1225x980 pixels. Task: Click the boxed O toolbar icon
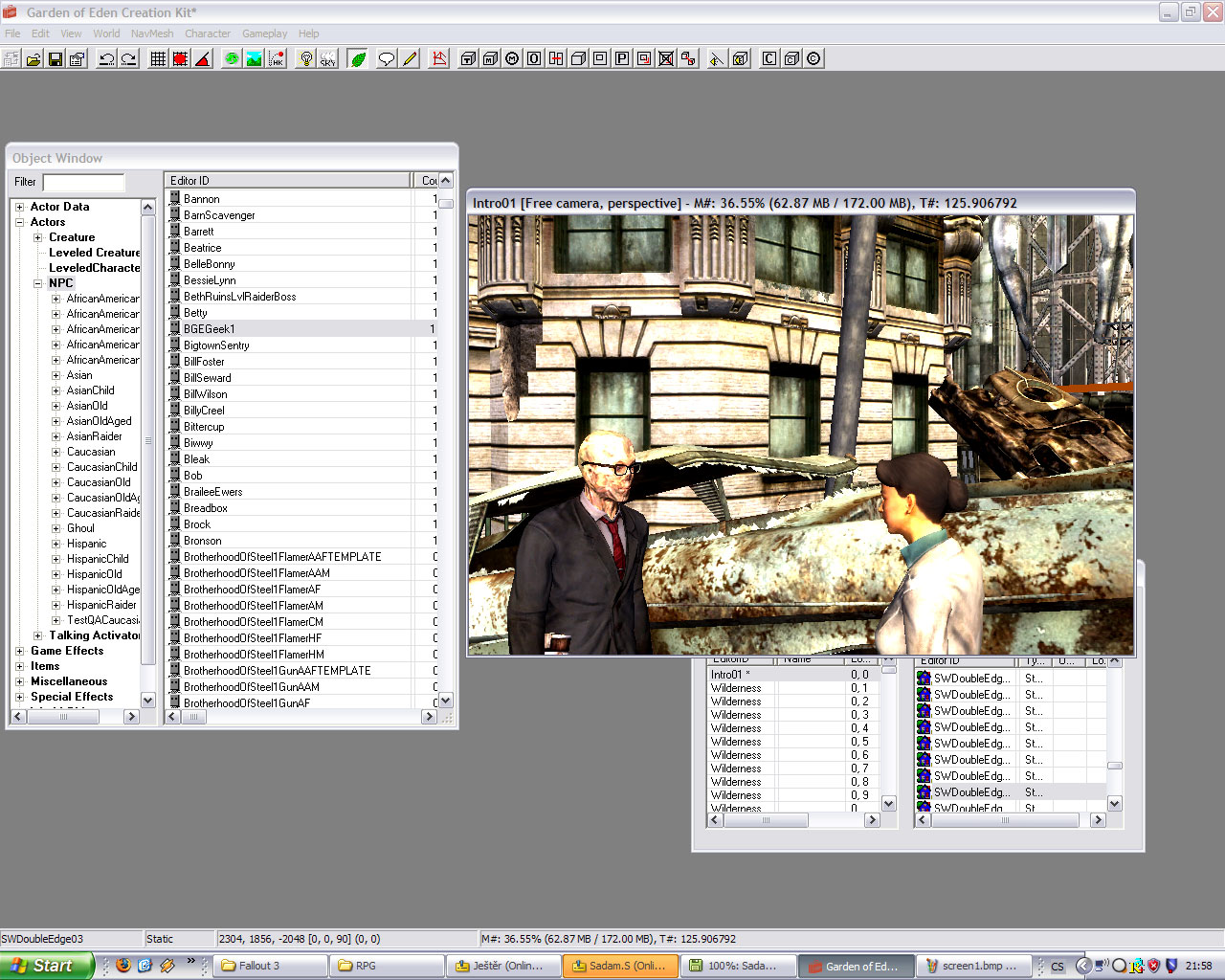[534, 58]
